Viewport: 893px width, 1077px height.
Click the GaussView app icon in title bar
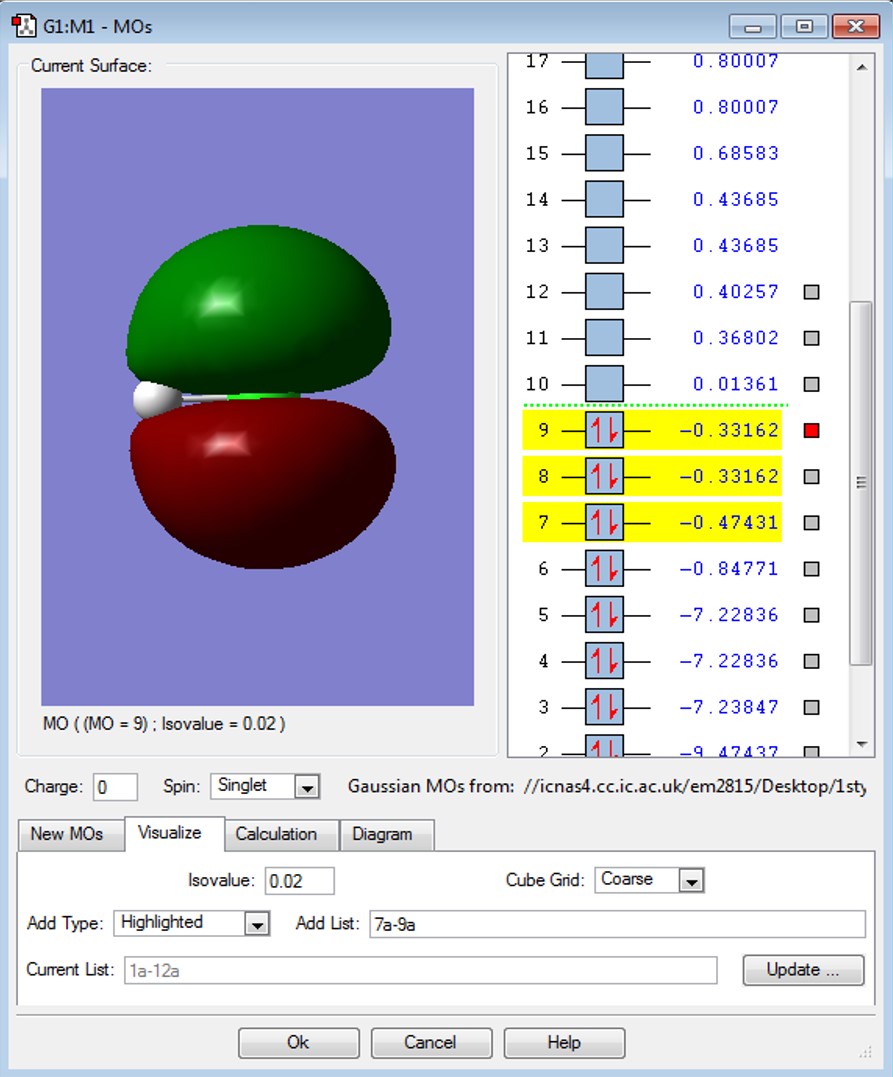[x=24, y=25]
